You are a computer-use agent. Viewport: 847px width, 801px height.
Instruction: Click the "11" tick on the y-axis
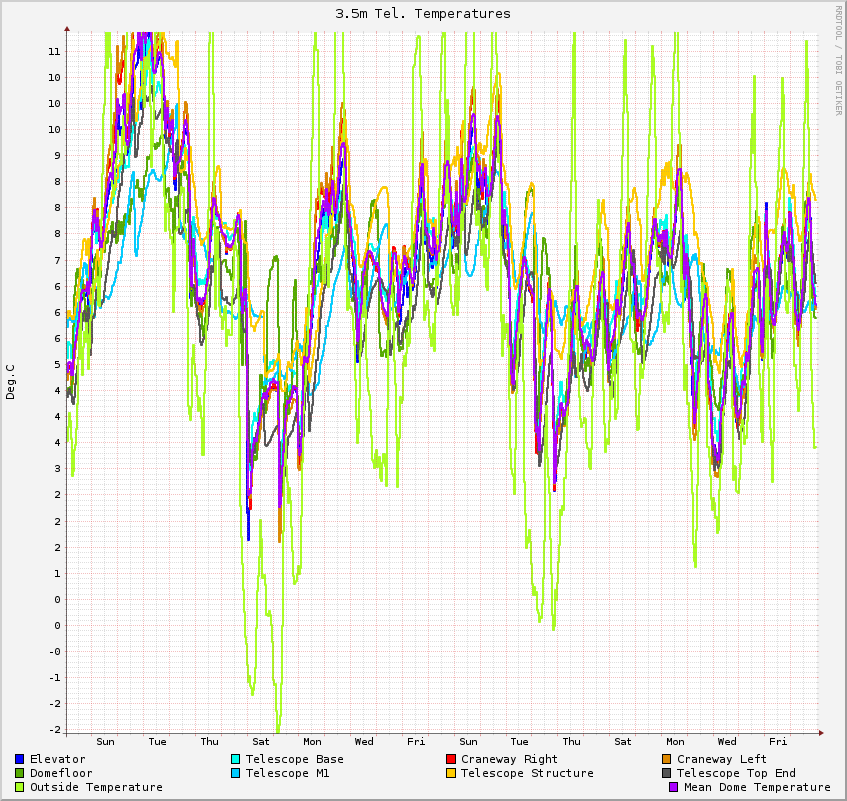click(55, 51)
